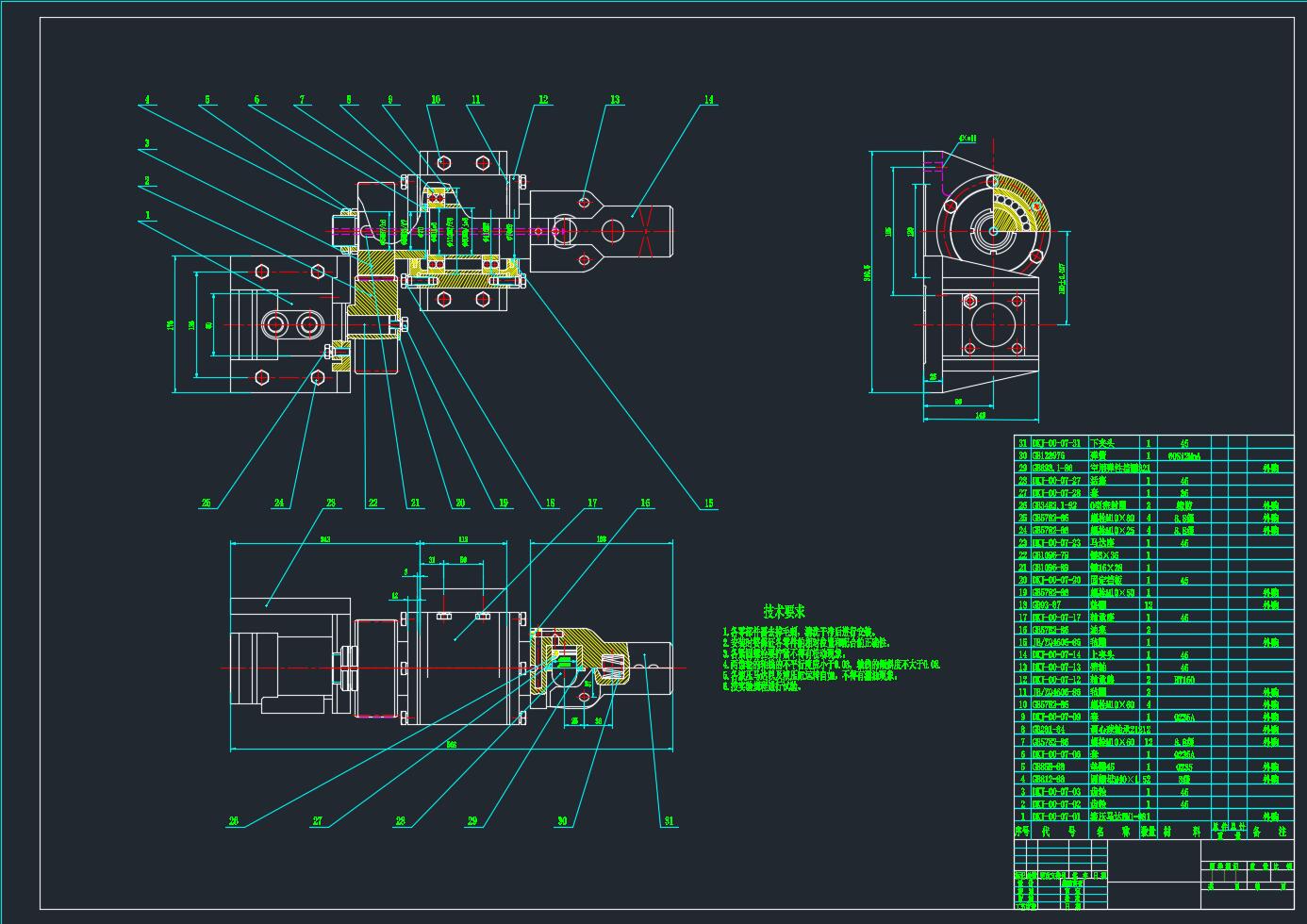Select part callout number 14
The width and height of the screenshot is (1307, 924).
pyautogui.click(x=709, y=99)
